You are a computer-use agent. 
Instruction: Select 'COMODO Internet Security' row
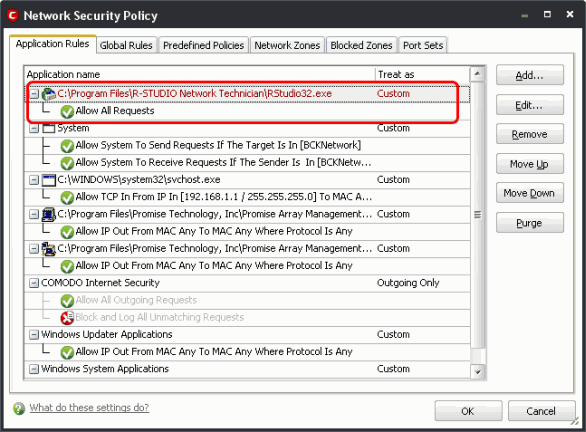[247, 283]
